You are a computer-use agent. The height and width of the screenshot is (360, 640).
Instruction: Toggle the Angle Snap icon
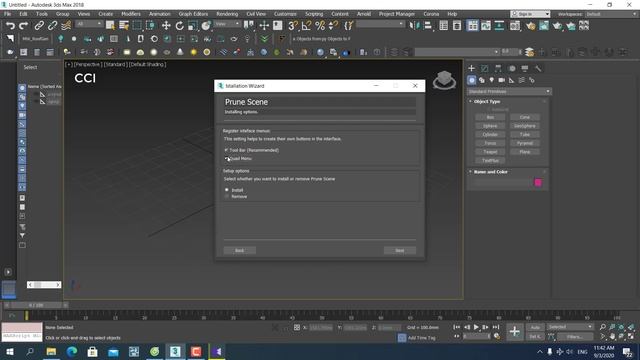pos(306,26)
